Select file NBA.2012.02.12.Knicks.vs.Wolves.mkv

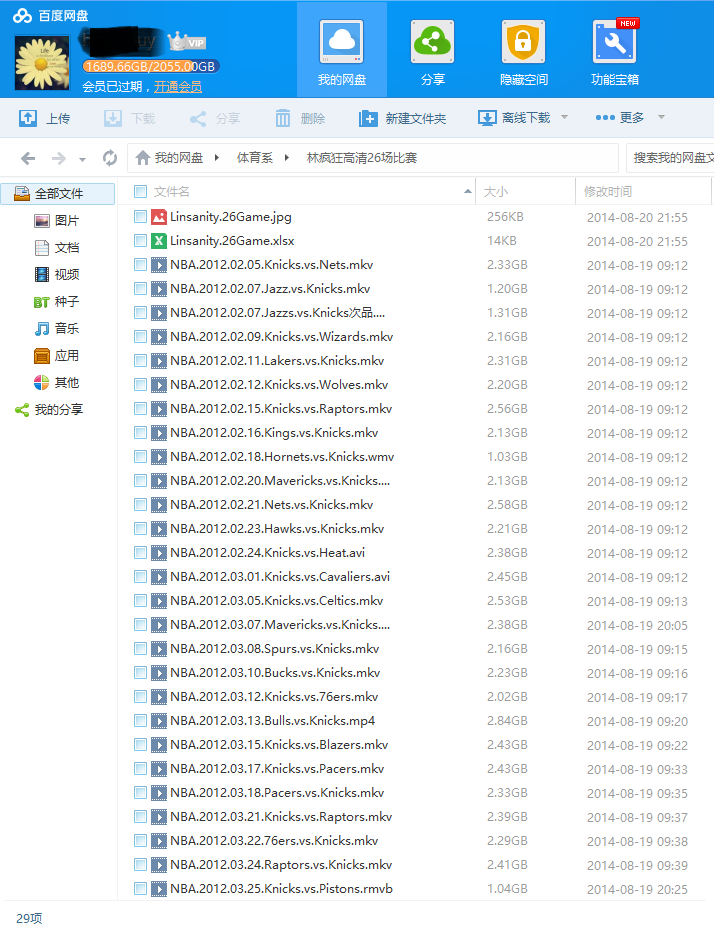[279, 384]
